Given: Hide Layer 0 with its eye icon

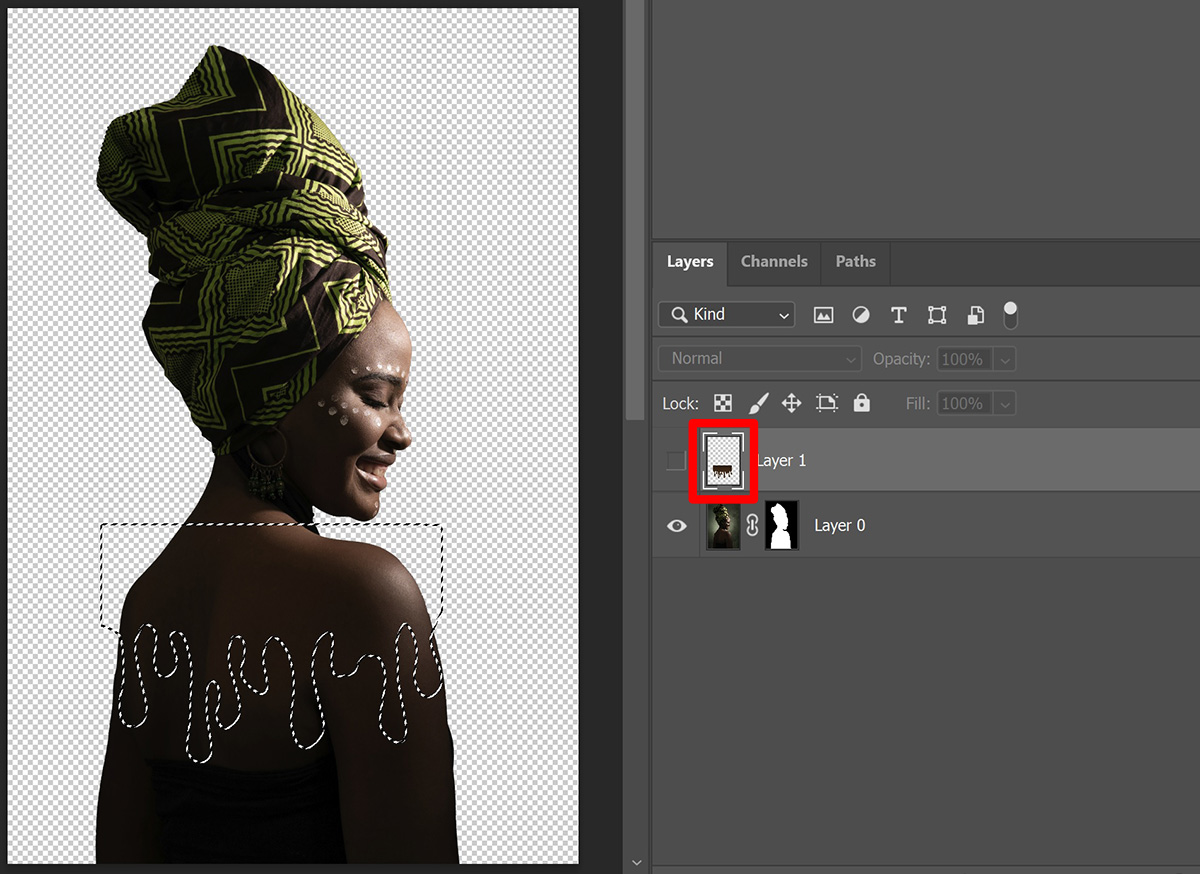Looking at the screenshot, I should (x=677, y=525).
